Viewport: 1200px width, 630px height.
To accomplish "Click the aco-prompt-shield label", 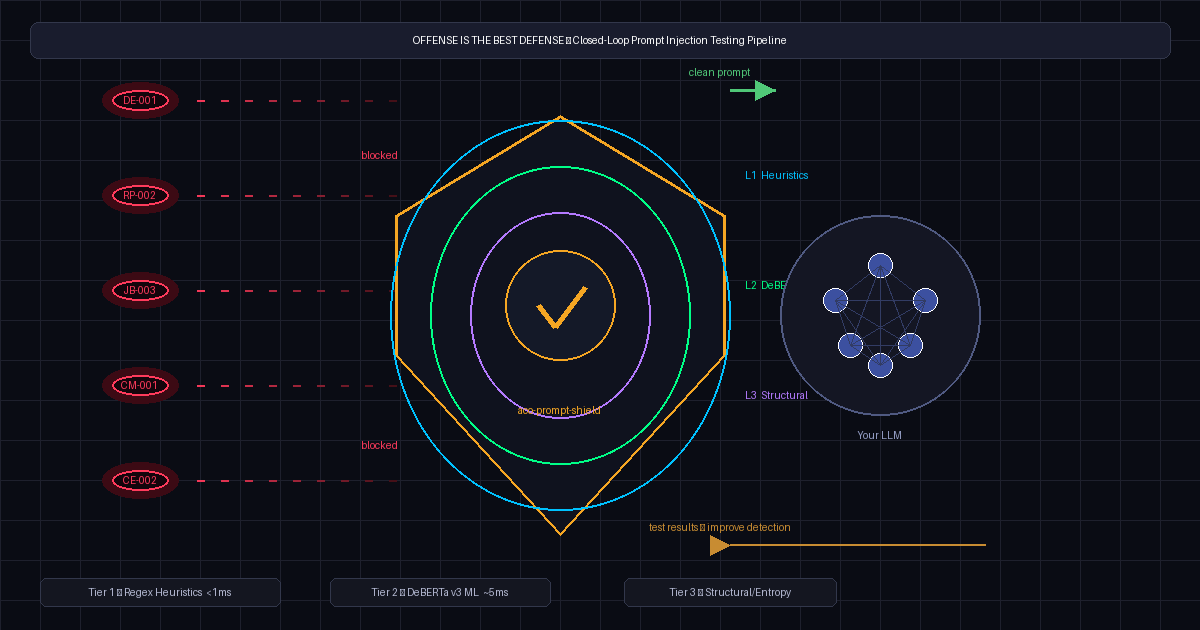I will tap(560, 409).
